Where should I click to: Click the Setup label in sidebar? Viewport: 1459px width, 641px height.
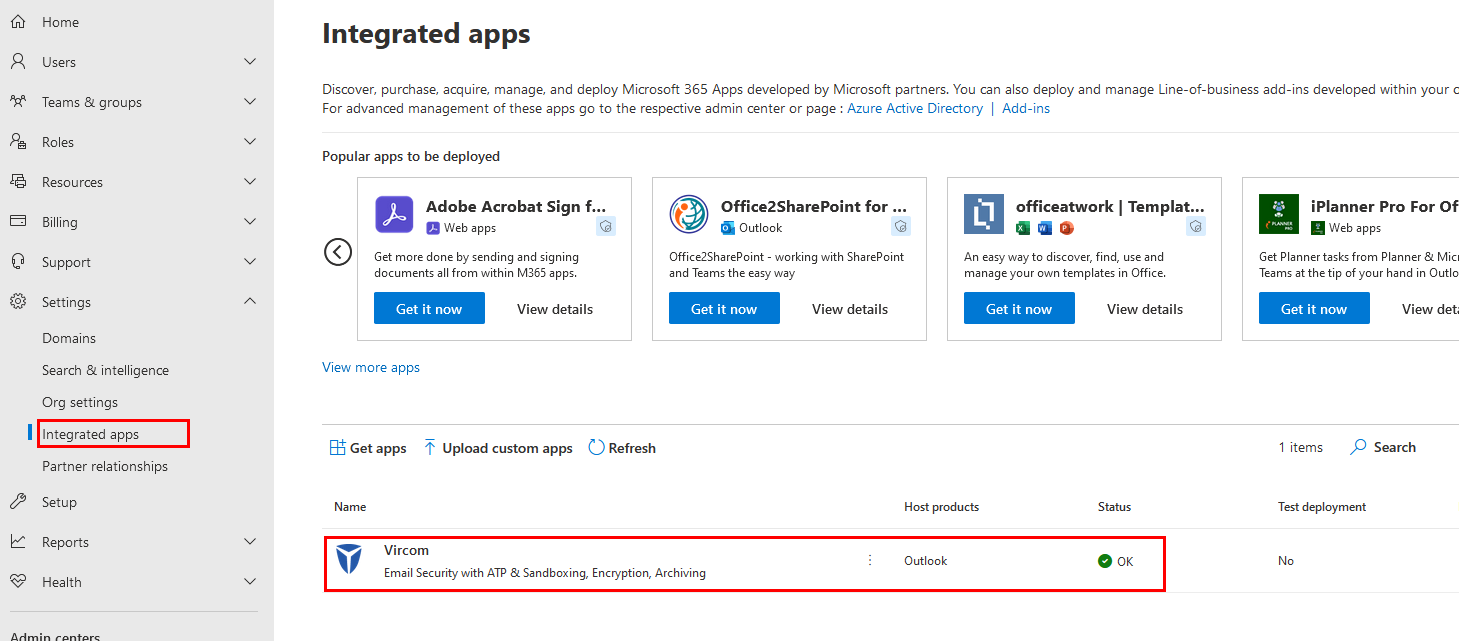coord(59,502)
